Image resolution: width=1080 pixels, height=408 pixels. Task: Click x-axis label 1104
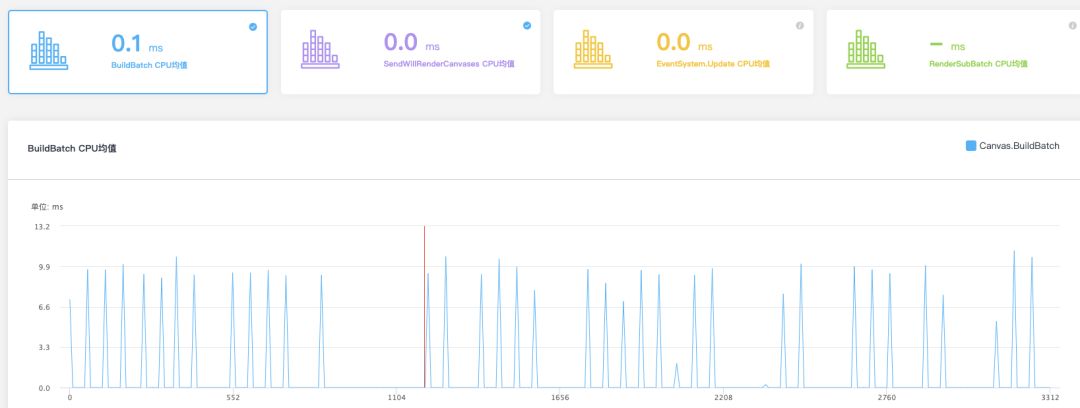point(396,398)
